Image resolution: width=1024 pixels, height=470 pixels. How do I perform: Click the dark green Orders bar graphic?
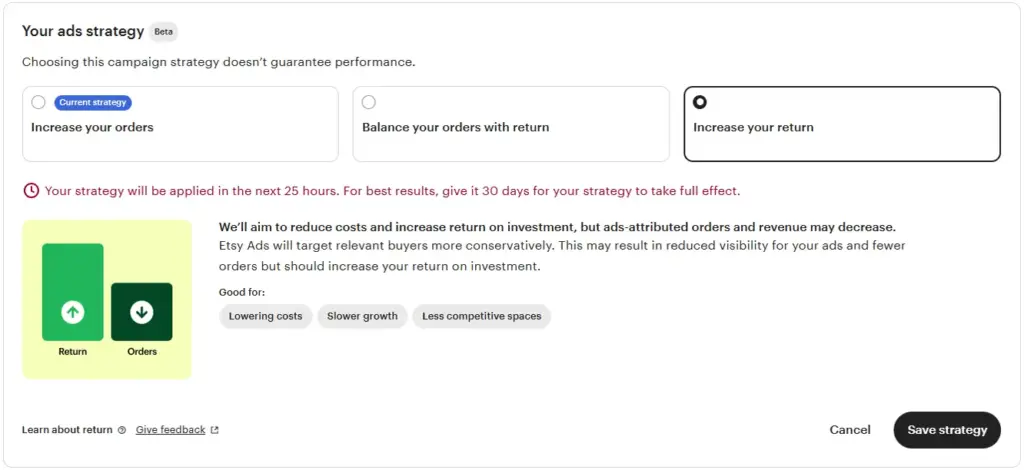click(141, 296)
